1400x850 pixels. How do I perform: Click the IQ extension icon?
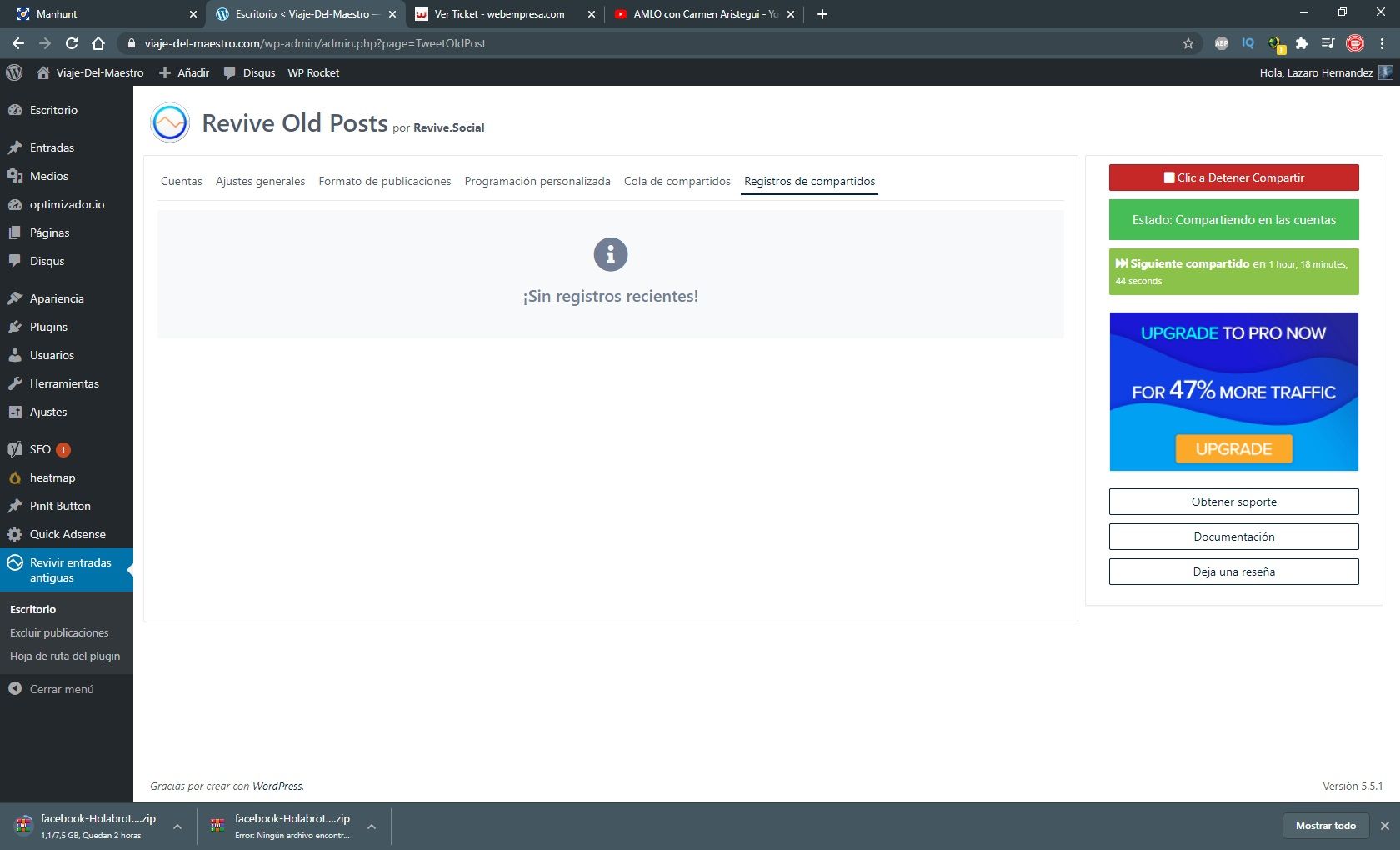point(1248,43)
